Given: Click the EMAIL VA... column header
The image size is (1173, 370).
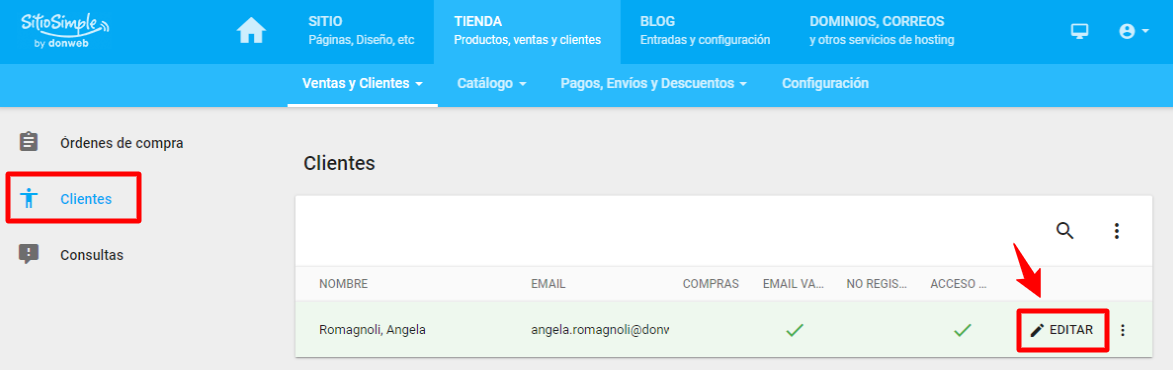Looking at the screenshot, I should tap(793, 284).
